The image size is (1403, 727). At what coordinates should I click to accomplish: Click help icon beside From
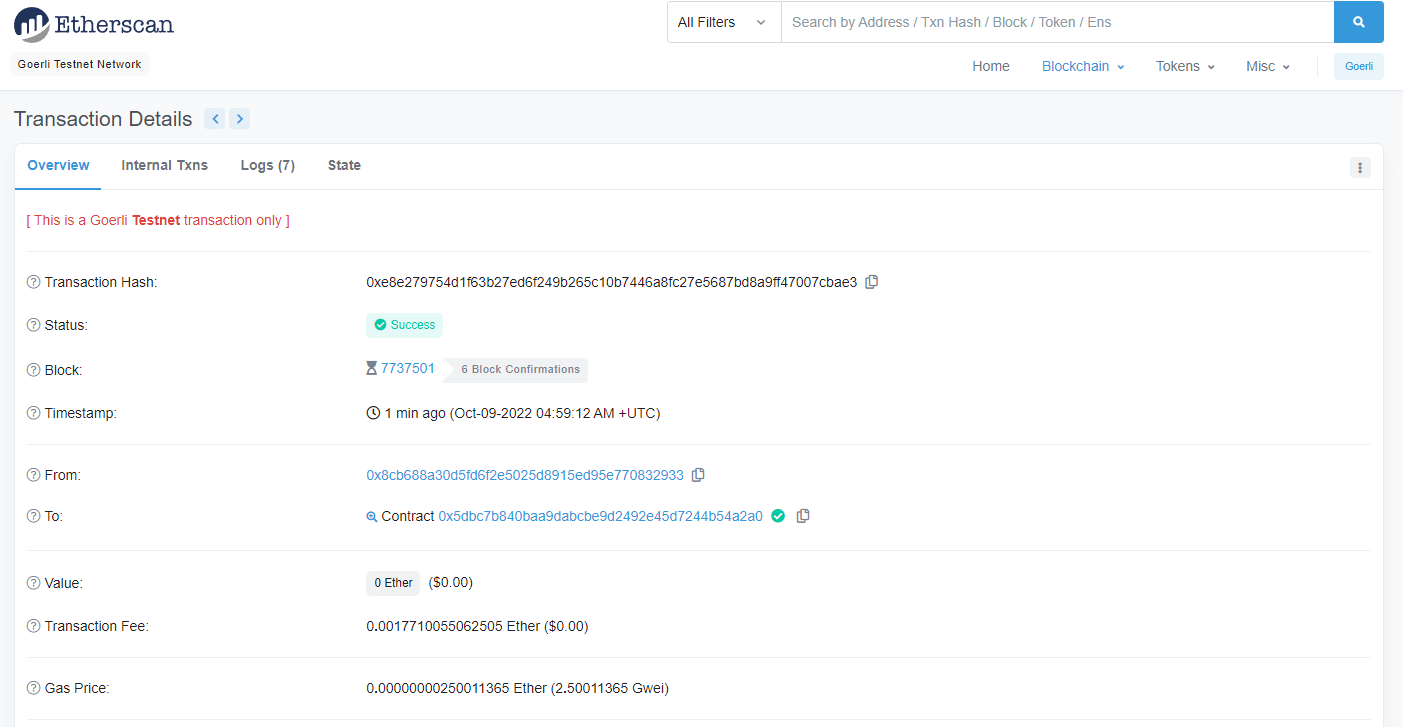click(33, 475)
